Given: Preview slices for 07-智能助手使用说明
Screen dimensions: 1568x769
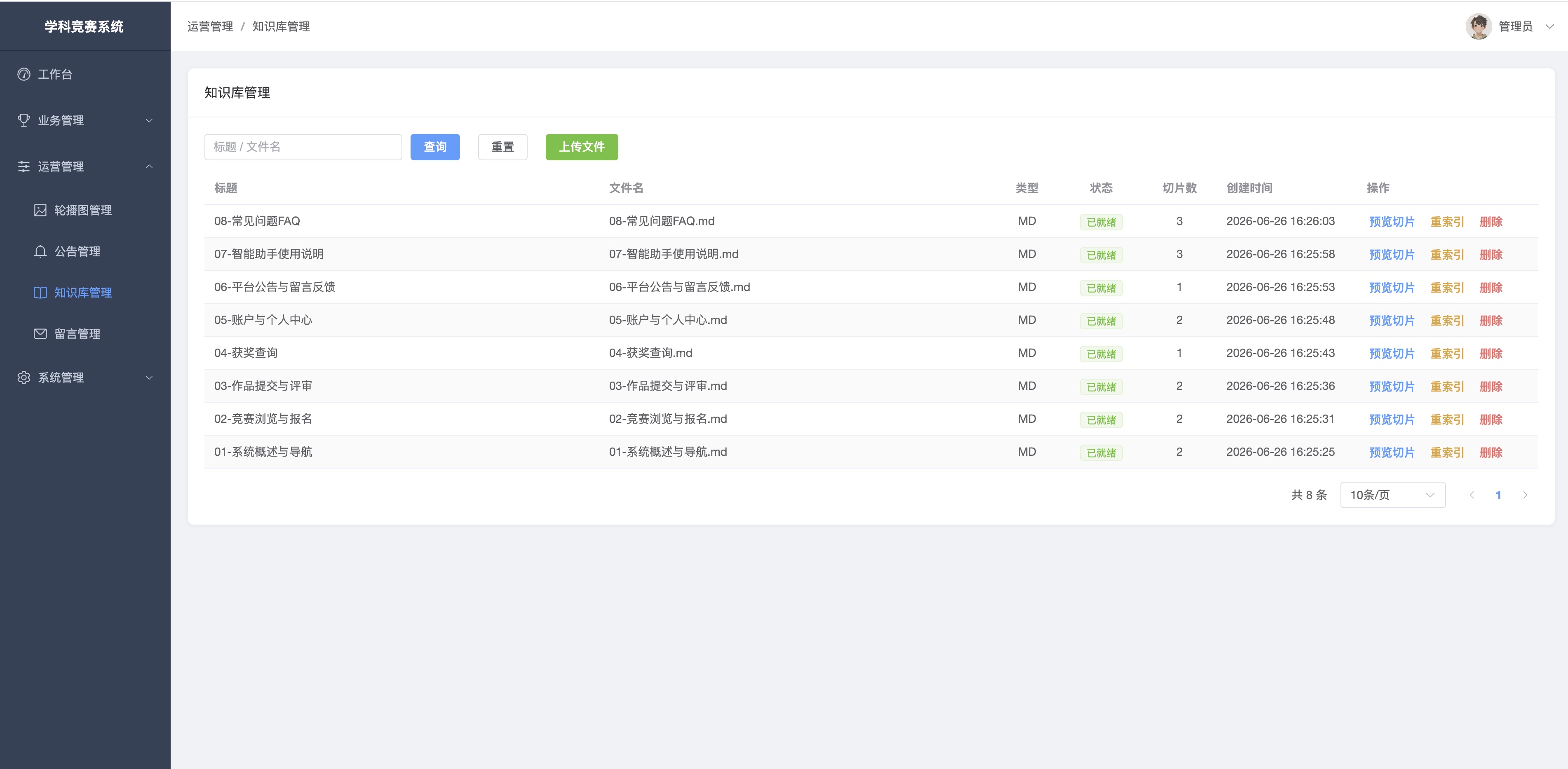Looking at the screenshot, I should (1392, 255).
